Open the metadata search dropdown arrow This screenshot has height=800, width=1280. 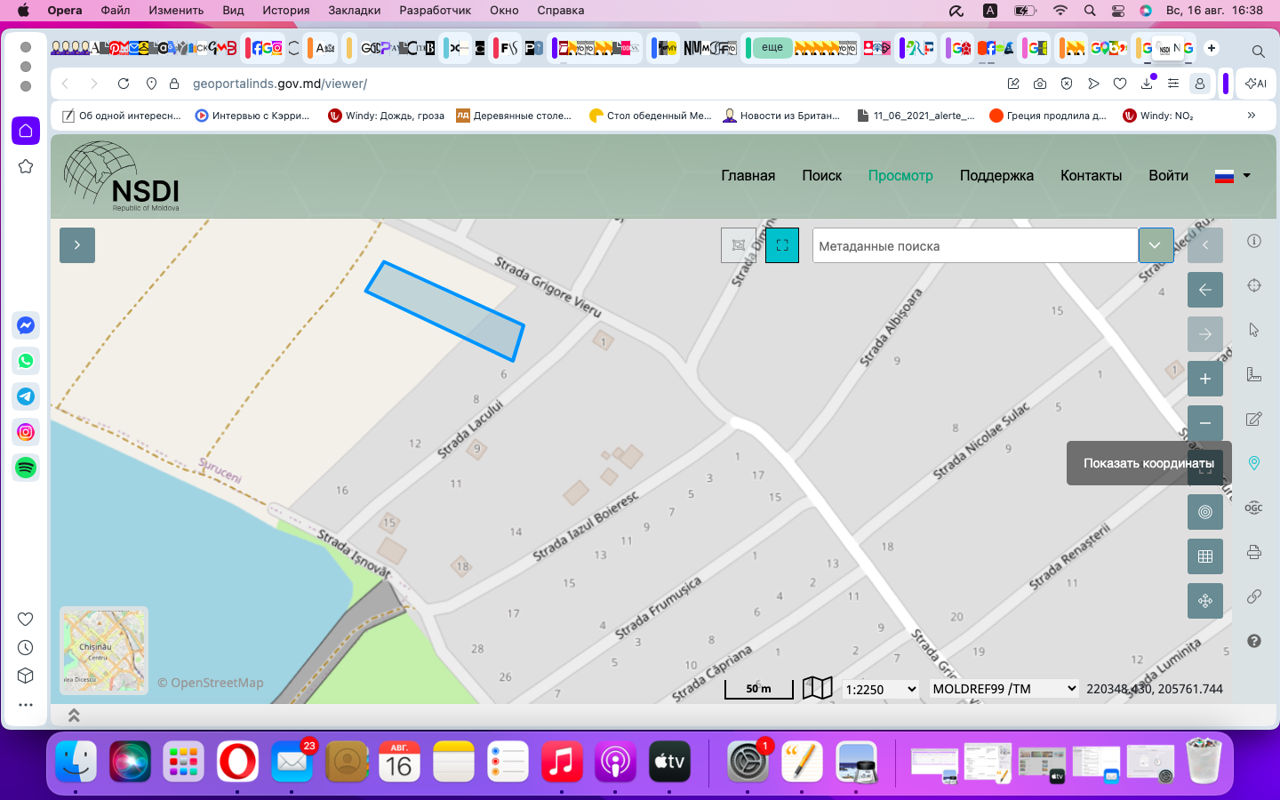tap(1156, 245)
